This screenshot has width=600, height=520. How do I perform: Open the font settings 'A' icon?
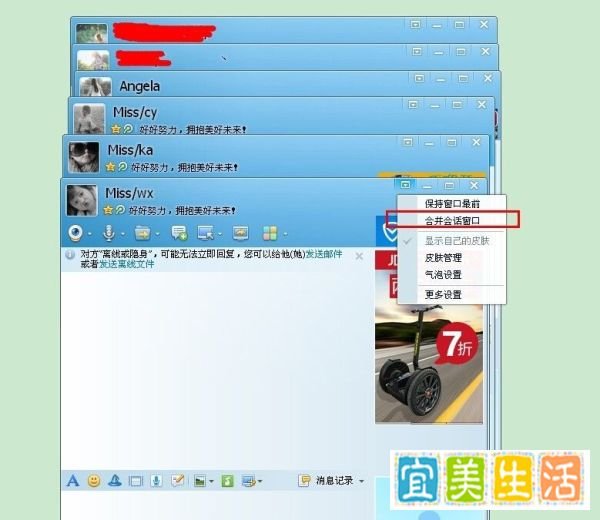(x=73, y=481)
